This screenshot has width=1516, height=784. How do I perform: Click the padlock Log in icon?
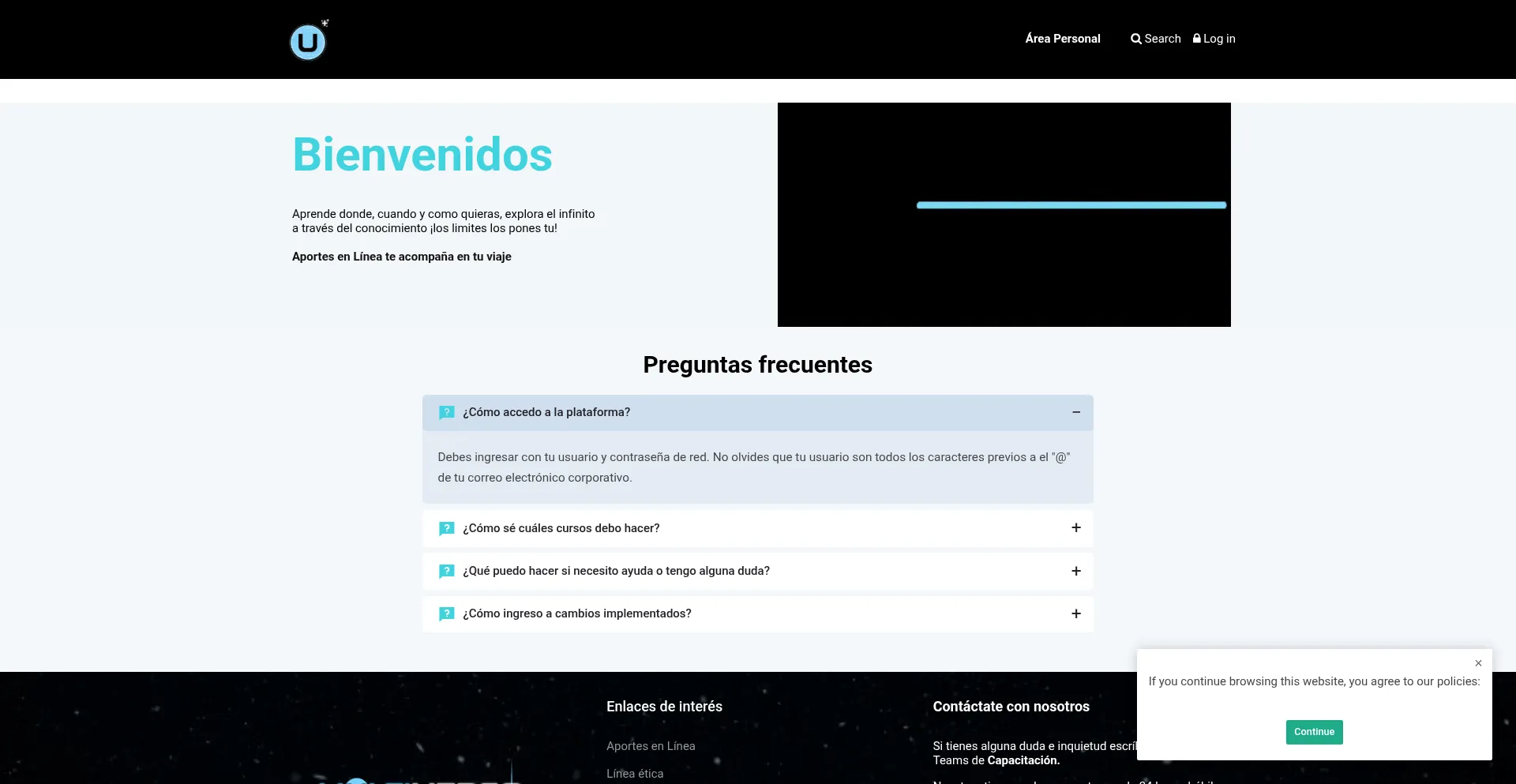(x=1196, y=39)
